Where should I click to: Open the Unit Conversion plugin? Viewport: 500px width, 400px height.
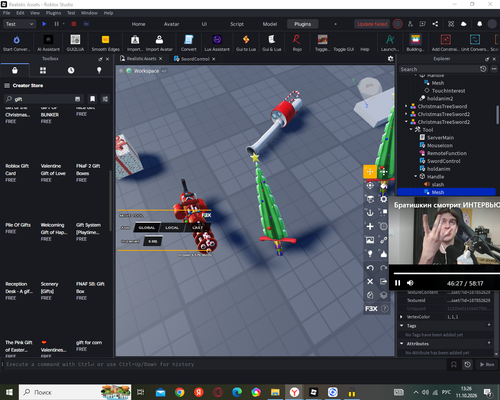click(x=475, y=43)
